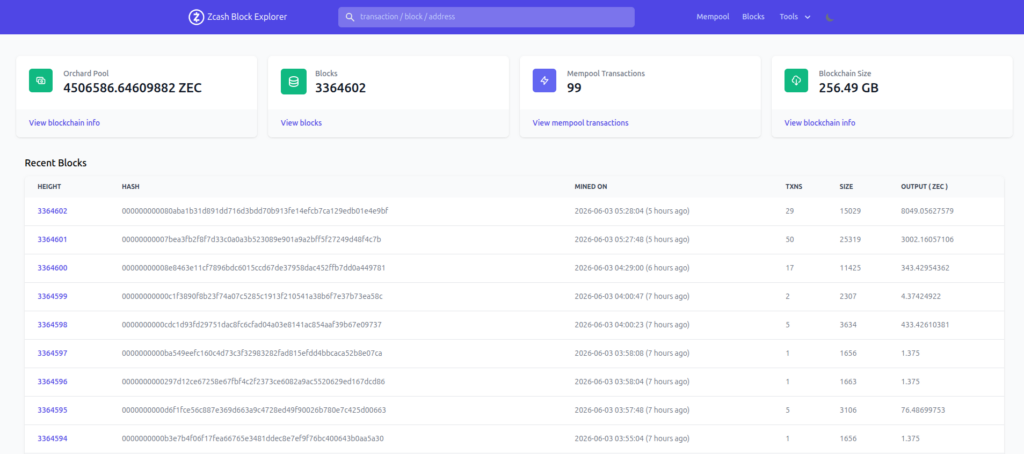
Task: Click the OUTPUT ( ZEC ) column header
Action: coord(924,187)
